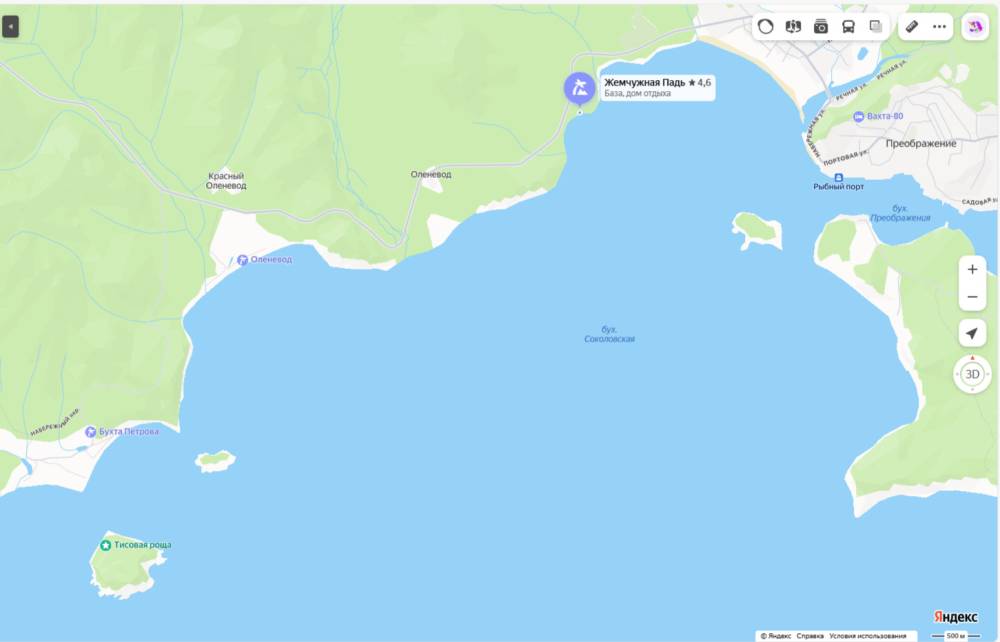Open Справка help link in footer
Viewport: 1000px width, 642px height.
pyautogui.click(x=810, y=636)
